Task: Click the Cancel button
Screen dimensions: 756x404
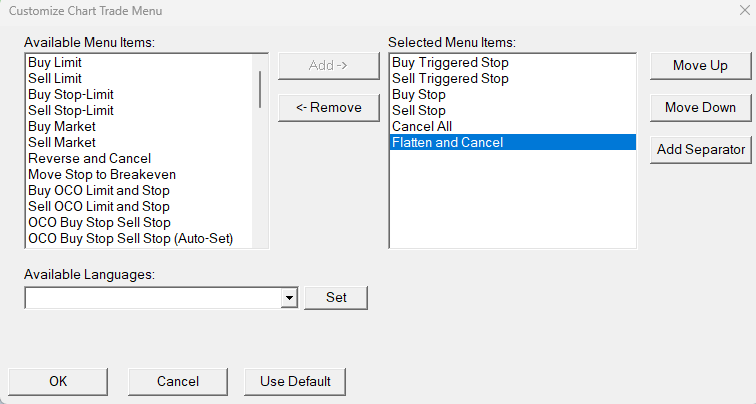Action: tap(178, 381)
